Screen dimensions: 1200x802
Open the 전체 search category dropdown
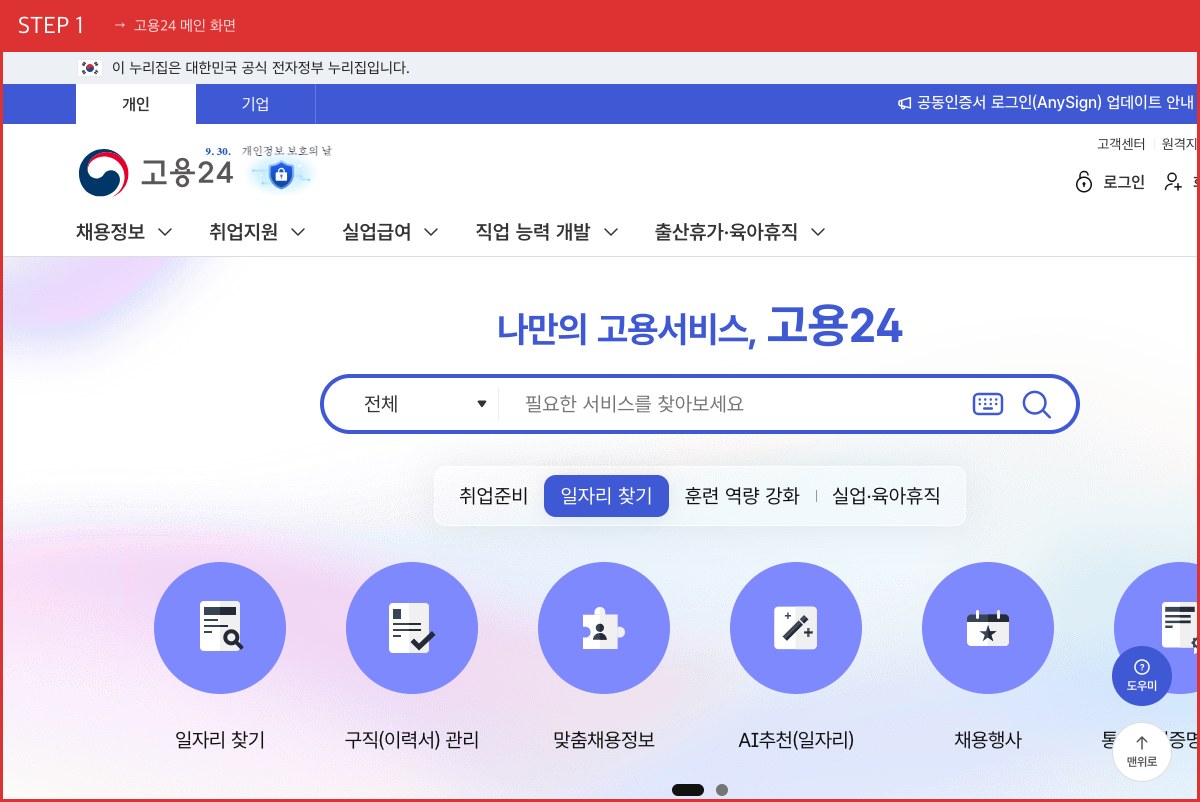pos(424,404)
